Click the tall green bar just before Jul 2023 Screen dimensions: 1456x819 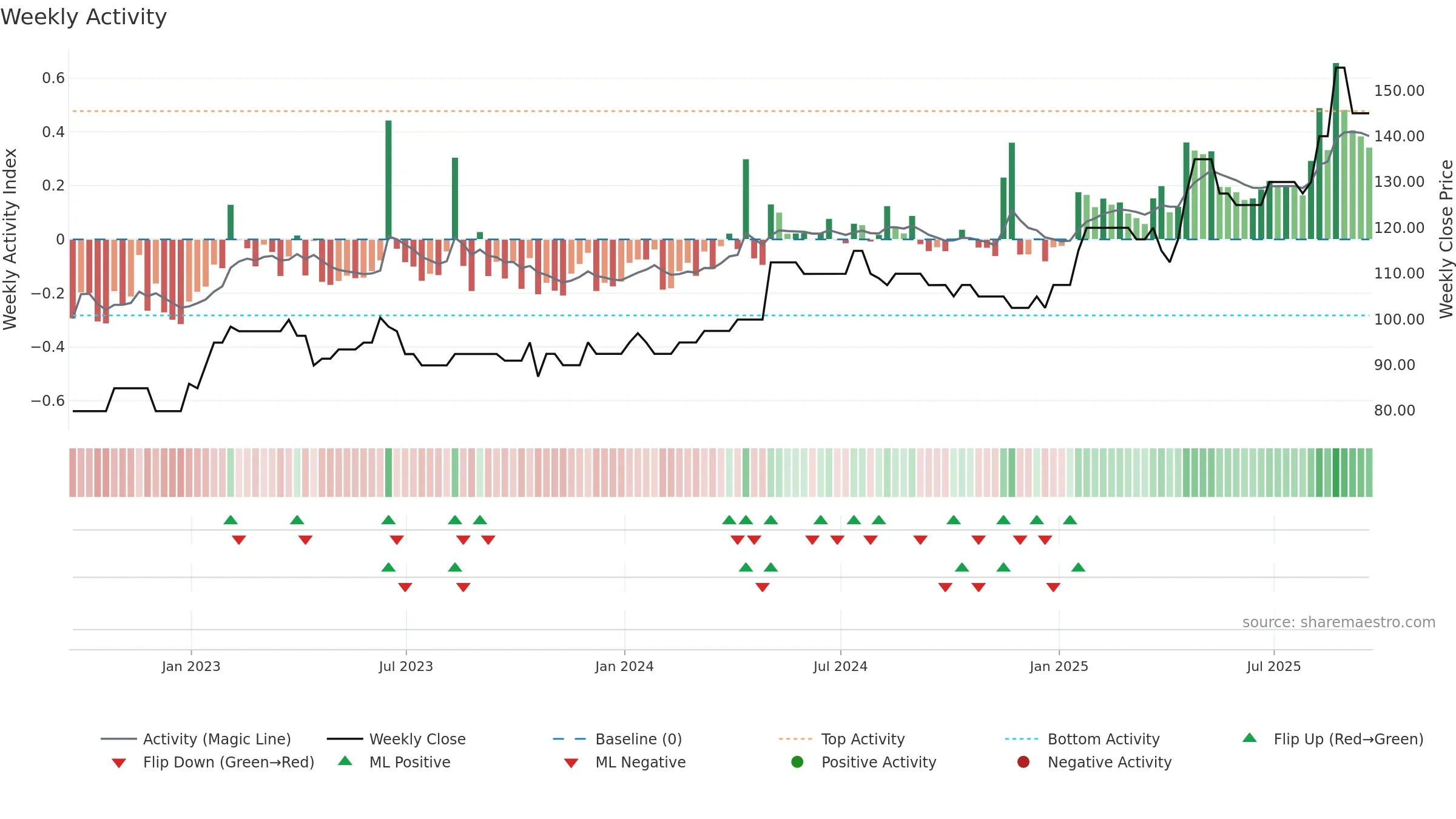point(388,180)
